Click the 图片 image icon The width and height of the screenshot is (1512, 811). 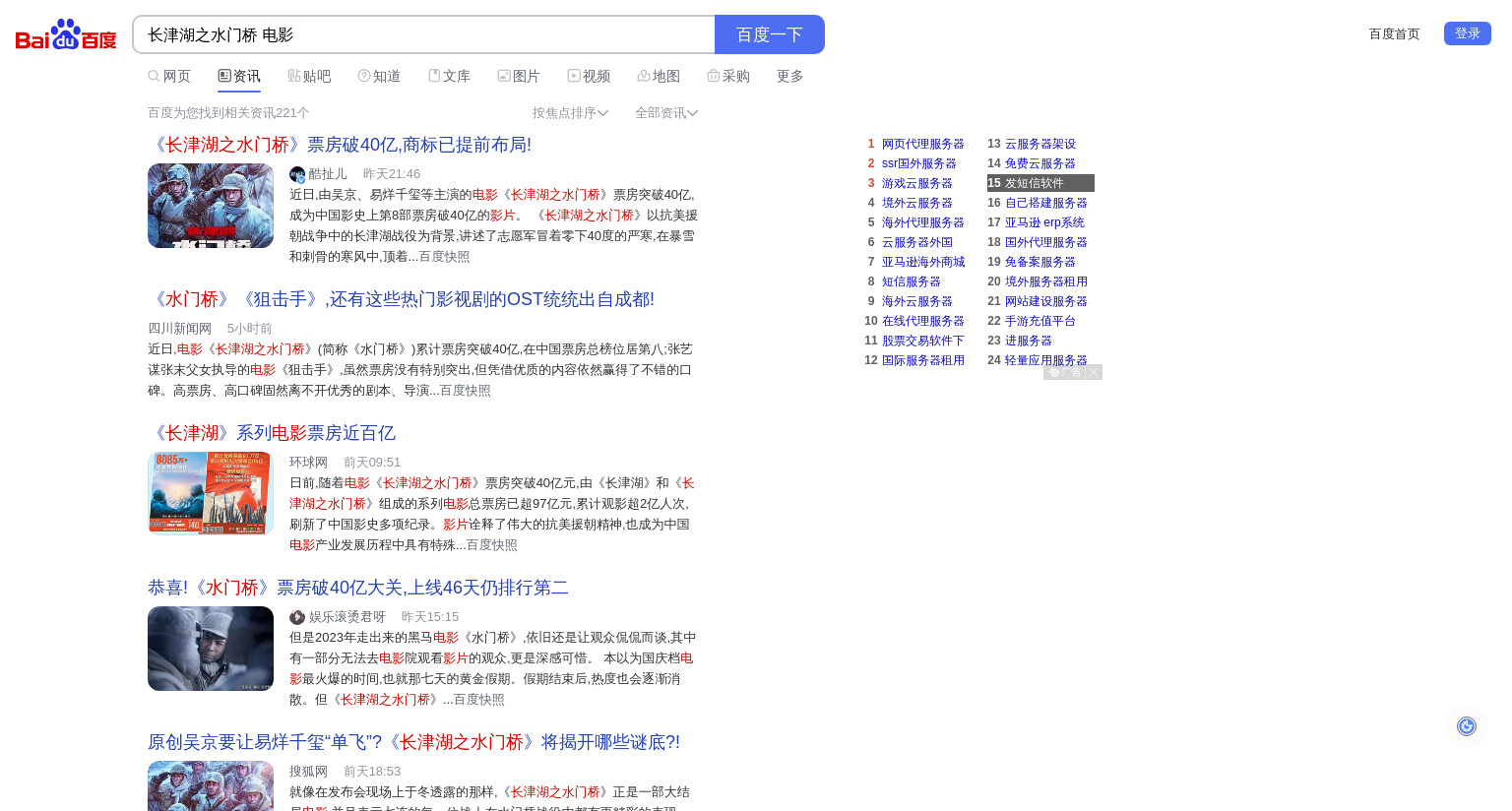coord(504,76)
